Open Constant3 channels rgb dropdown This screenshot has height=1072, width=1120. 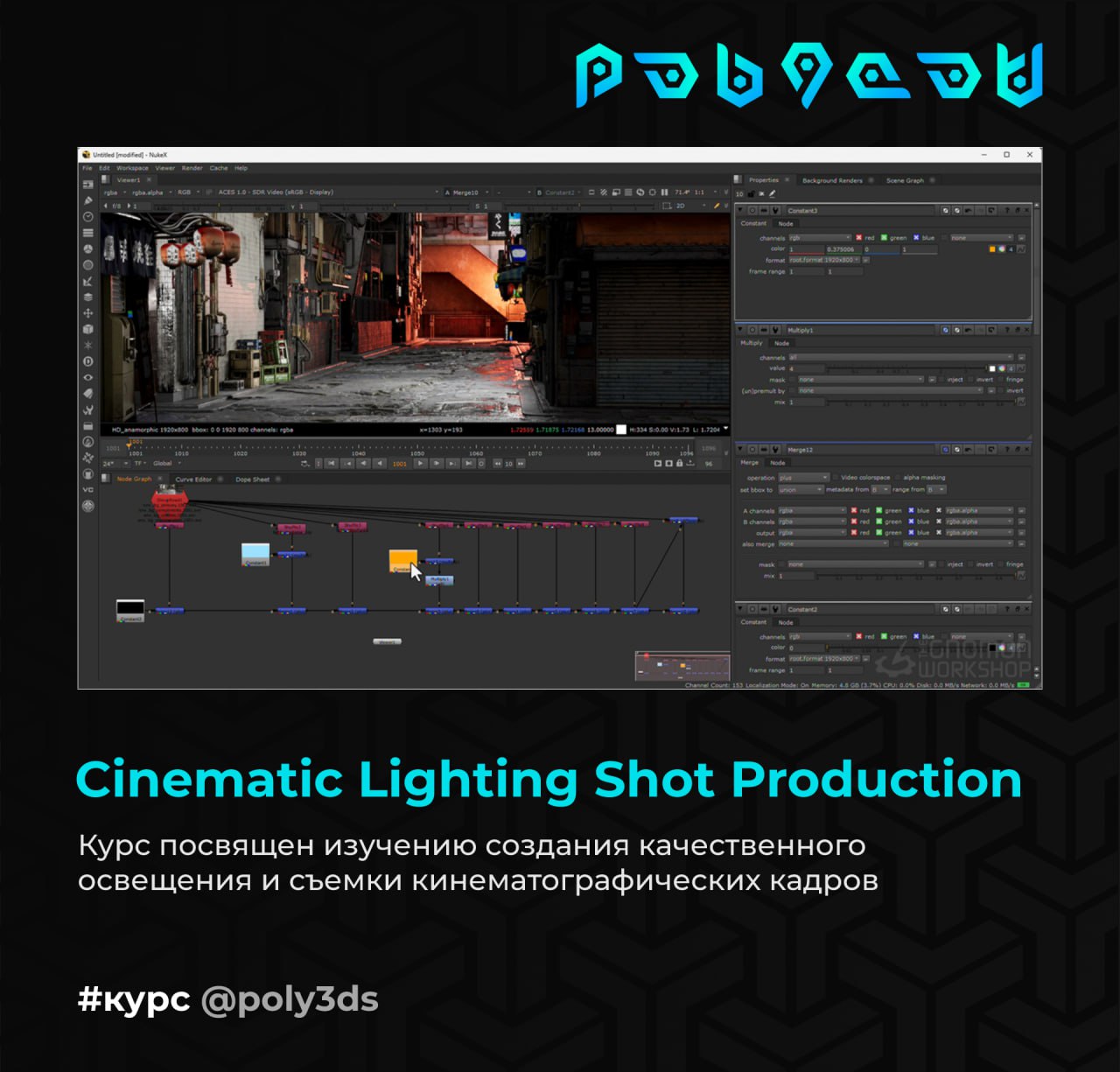tap(820, 237)
